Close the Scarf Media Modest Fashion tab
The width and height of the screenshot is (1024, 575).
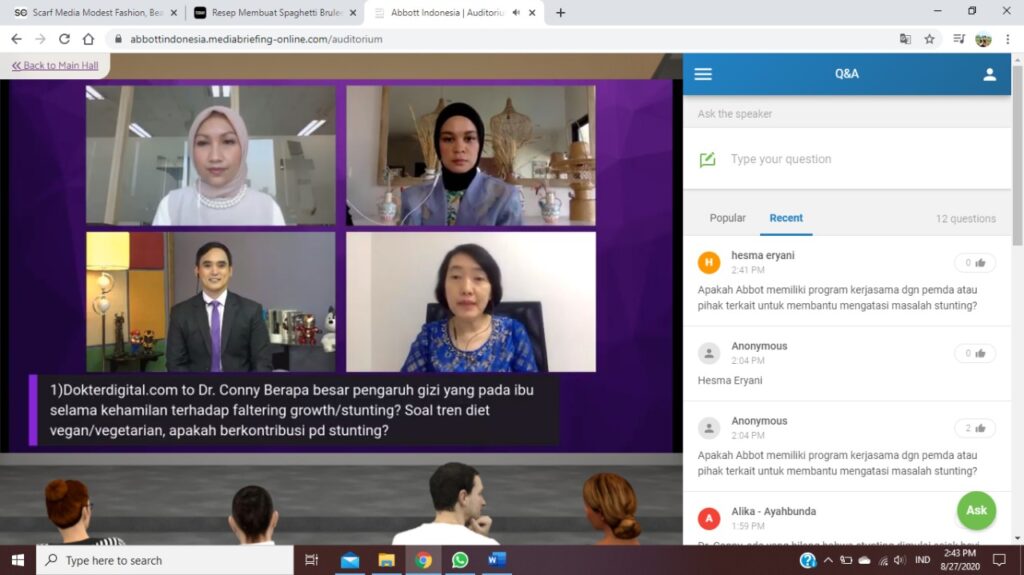pos(174,12)
